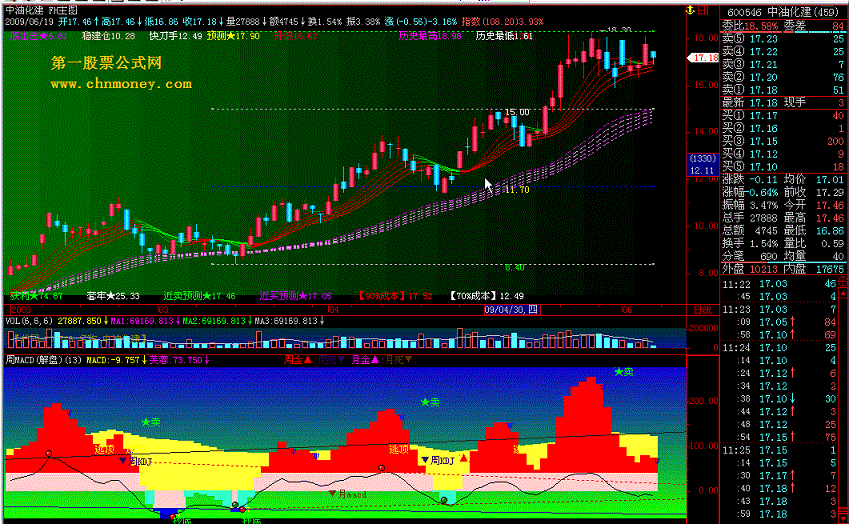The width and height of the screenshot is (849, 524).
Task: Click the 中油化建 FM主图 chart title
Action: [x=42, y=10]
